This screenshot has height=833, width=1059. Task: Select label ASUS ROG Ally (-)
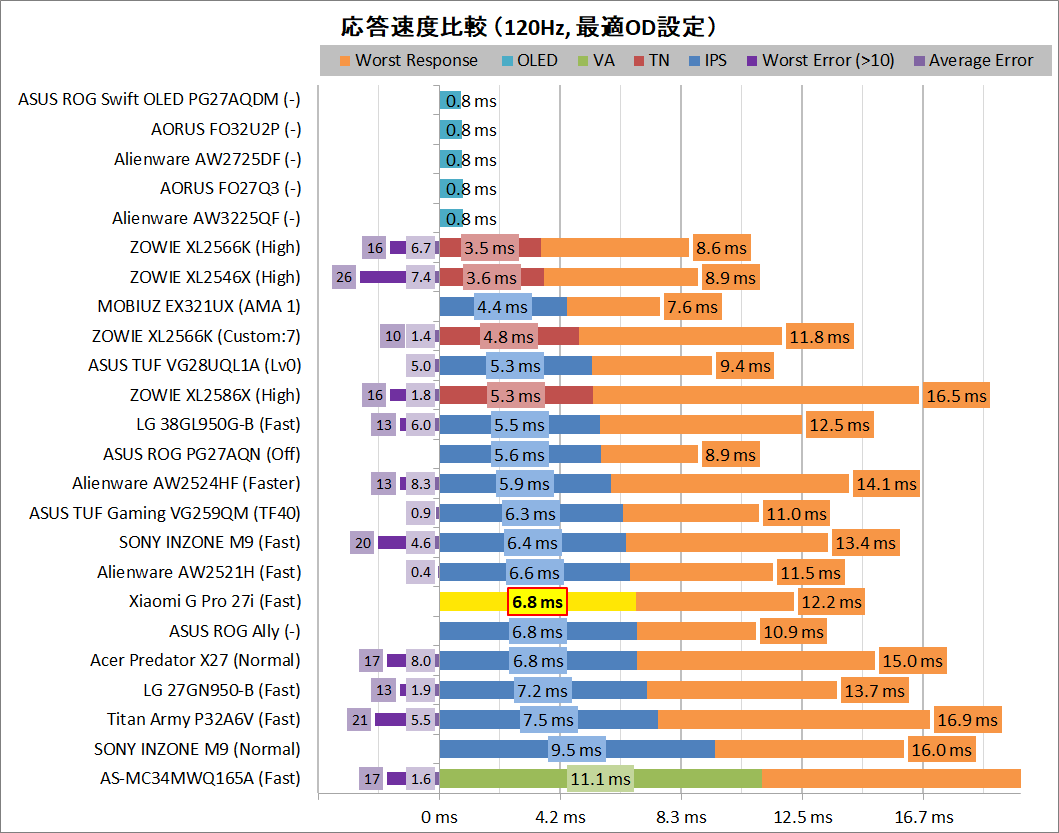point(234,631)
